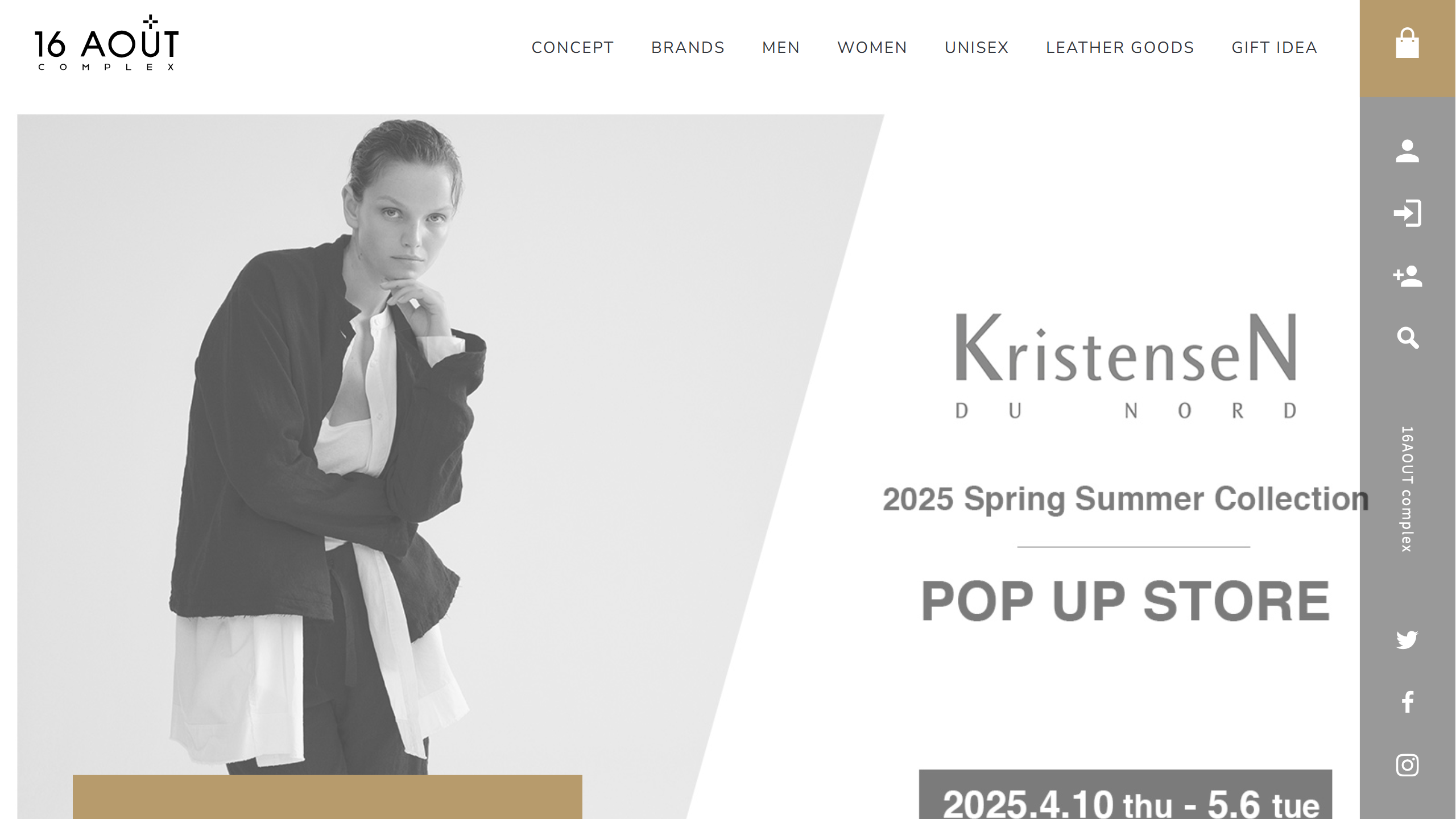Open the CONCEPT menu item

(x=573, y=48)
